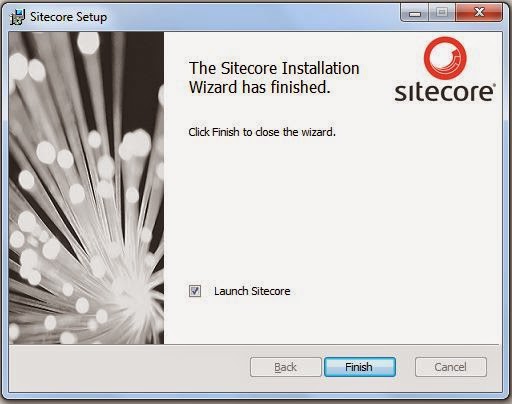Click the sitecore wordmark under the logo
512x404 pixels.
pos(443,92)
